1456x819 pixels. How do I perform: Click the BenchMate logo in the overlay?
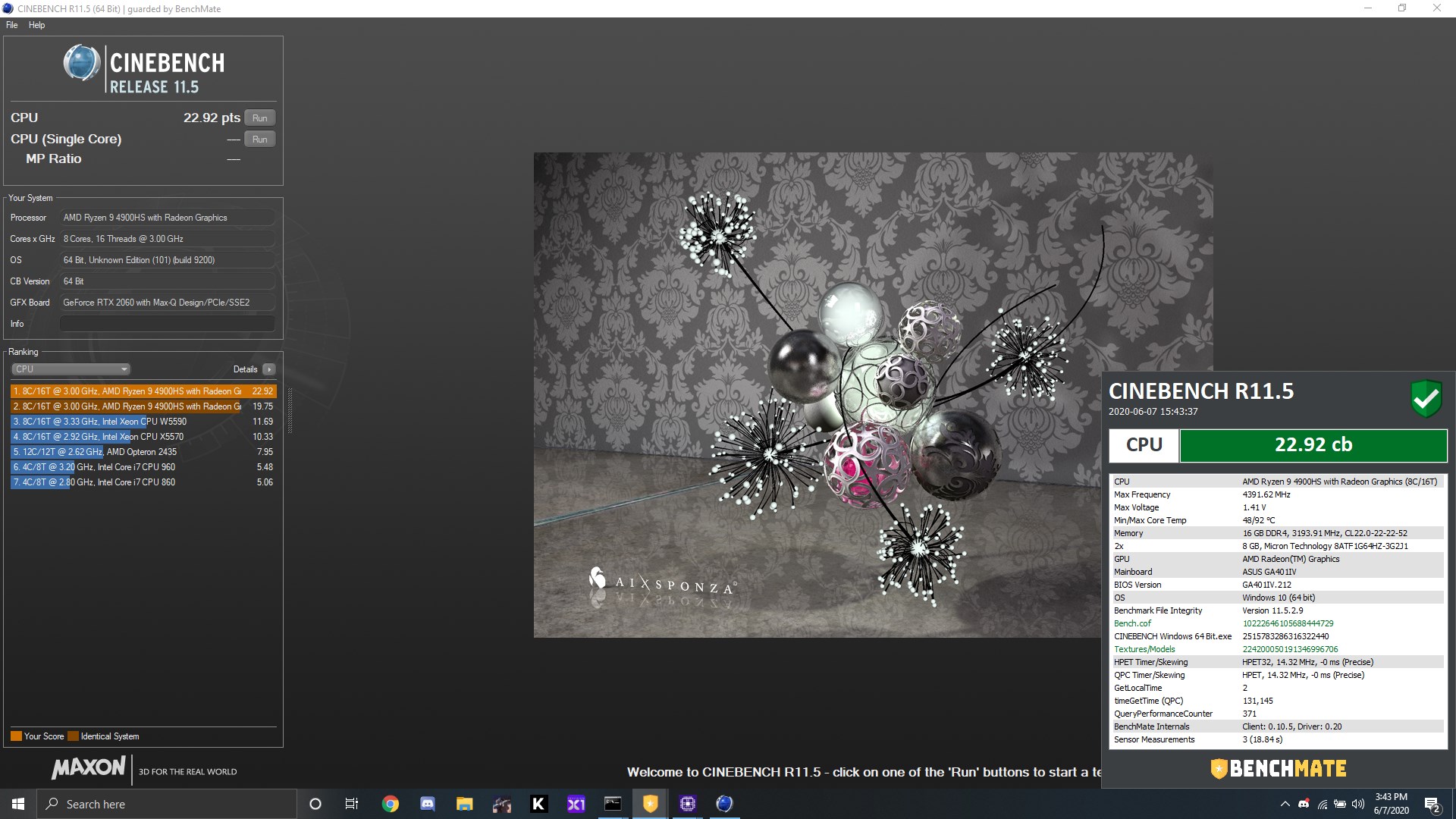(1279, 769)
